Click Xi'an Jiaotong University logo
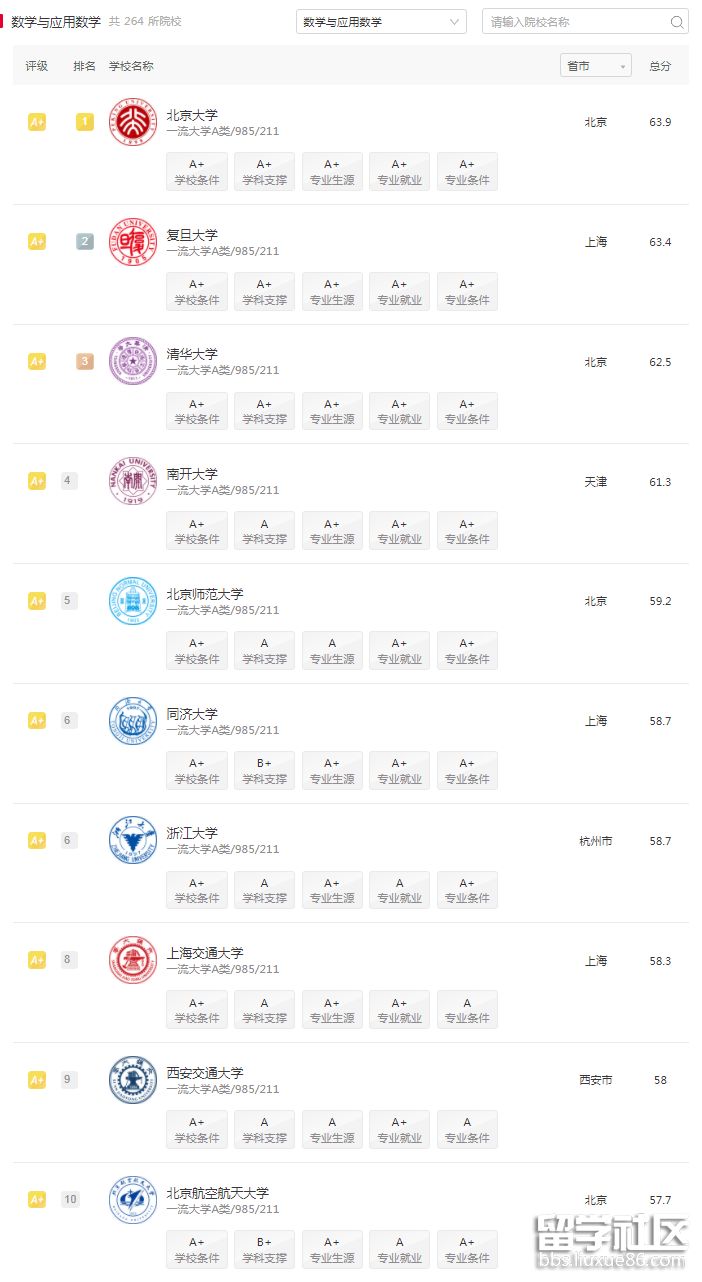702x1282 pixels. pyautogui.click(x=133, y=1080)
